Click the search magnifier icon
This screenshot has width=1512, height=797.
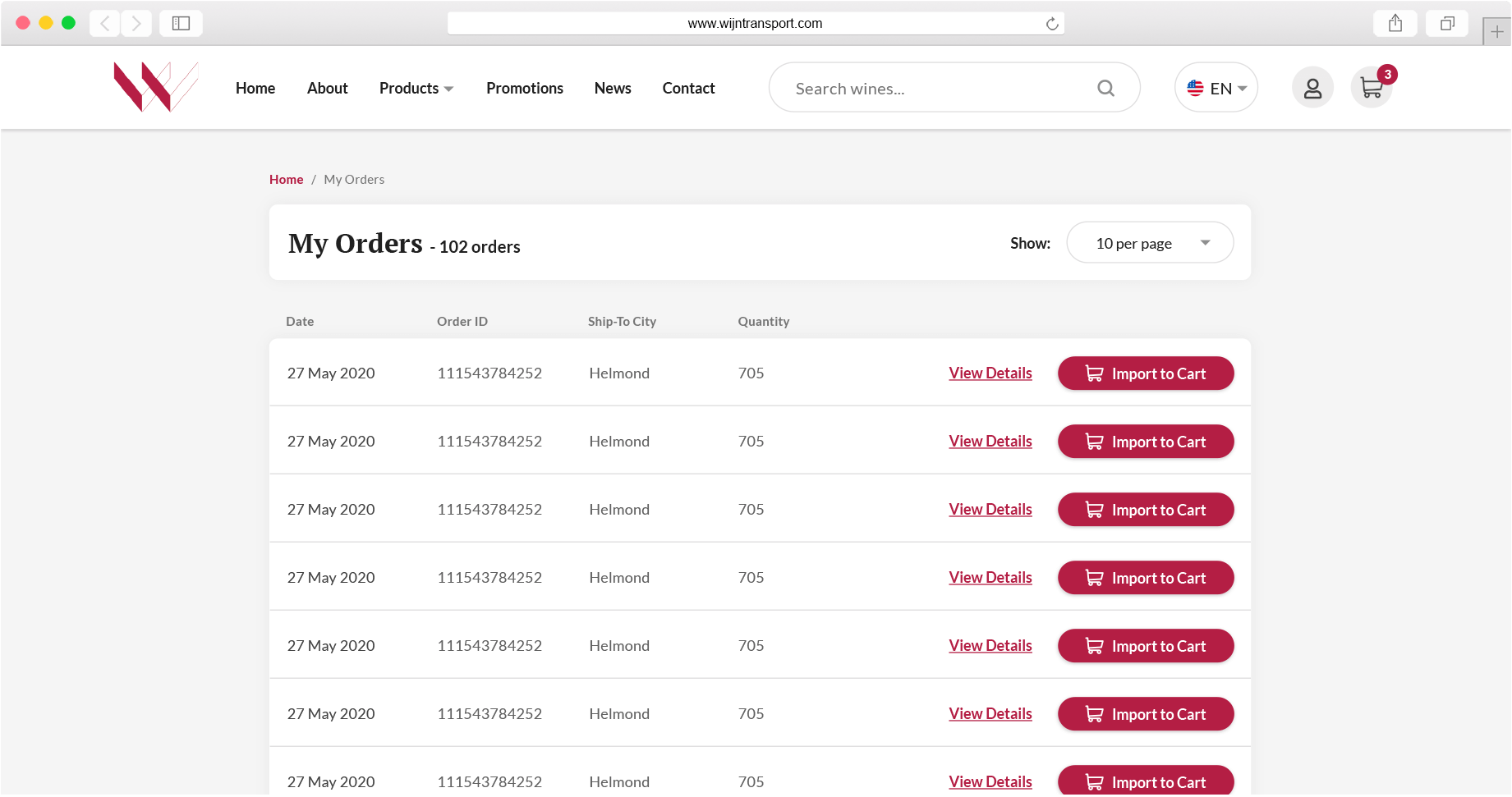pos(1106,88)
